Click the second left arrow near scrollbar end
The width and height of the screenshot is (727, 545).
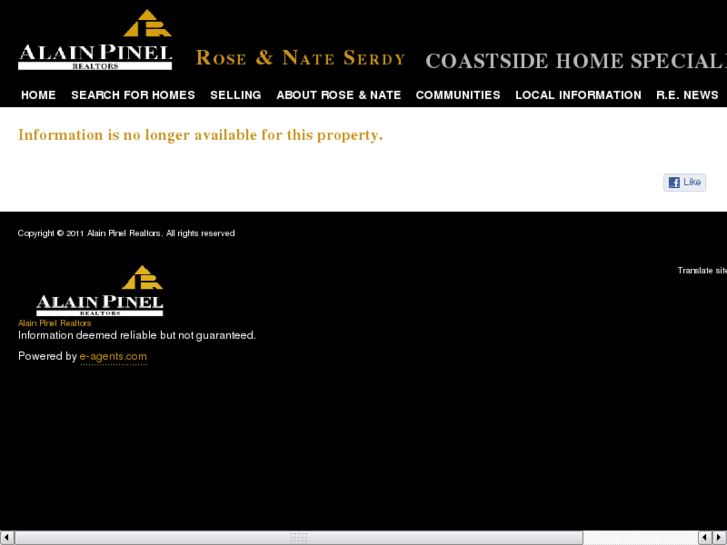[705, 538]
